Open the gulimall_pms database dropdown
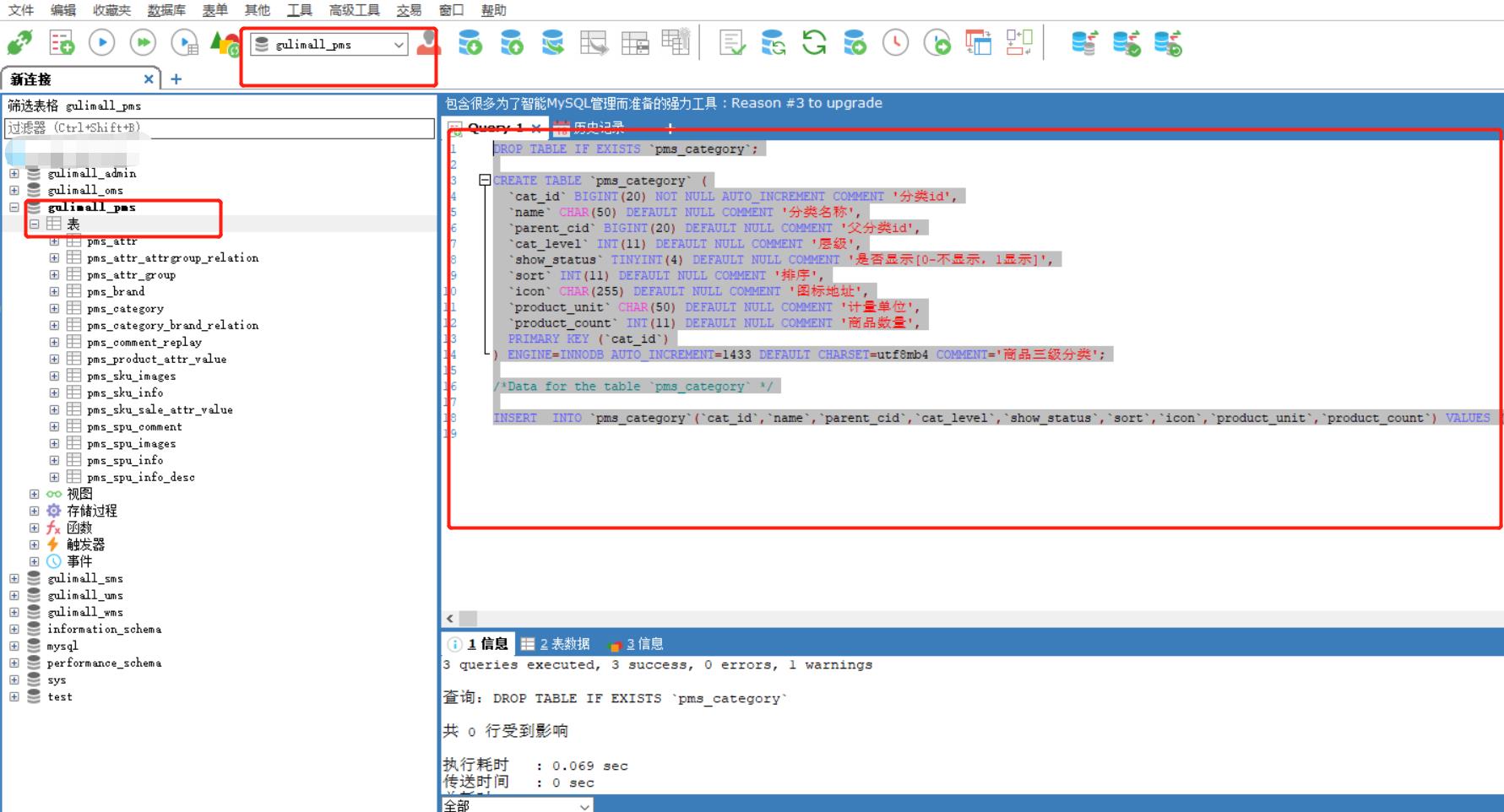Screen dimensions: 1504x812 pyautogui.click(x=330, y=45)
